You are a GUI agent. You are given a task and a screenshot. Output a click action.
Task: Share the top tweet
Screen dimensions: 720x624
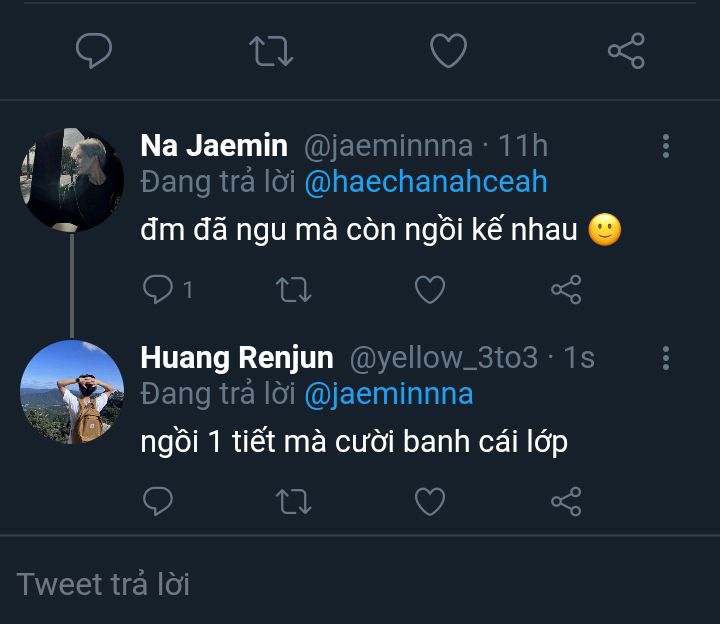coord(626,50)
